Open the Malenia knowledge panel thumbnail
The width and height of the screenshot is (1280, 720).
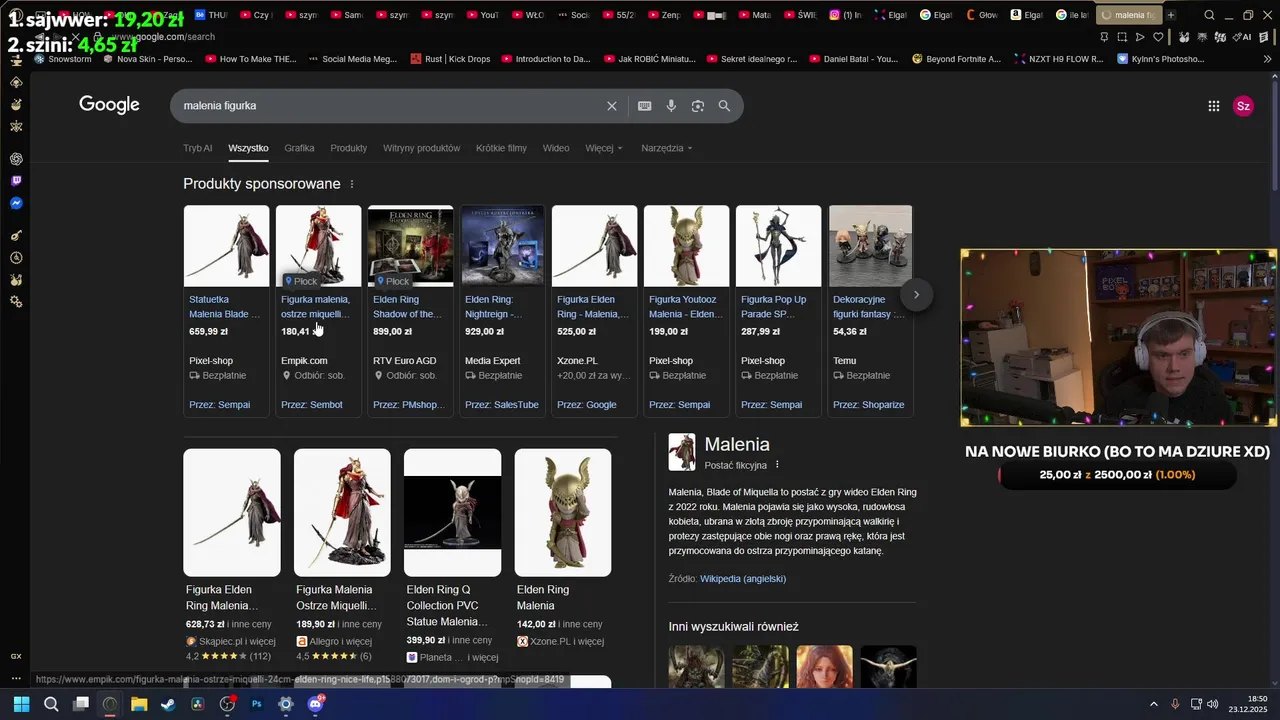(x=682, y=452)
